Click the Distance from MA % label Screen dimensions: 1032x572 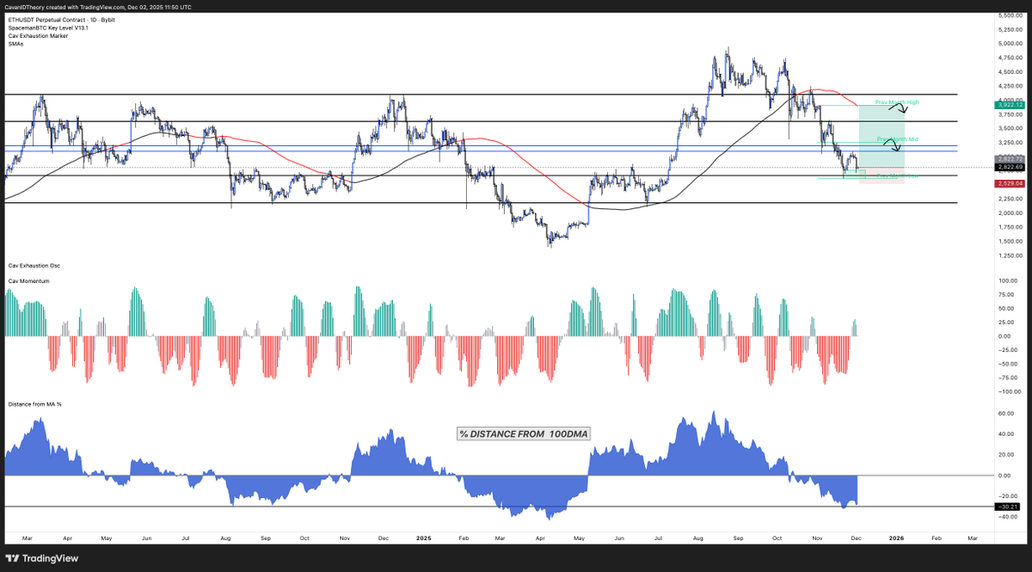tap(37, 404)
